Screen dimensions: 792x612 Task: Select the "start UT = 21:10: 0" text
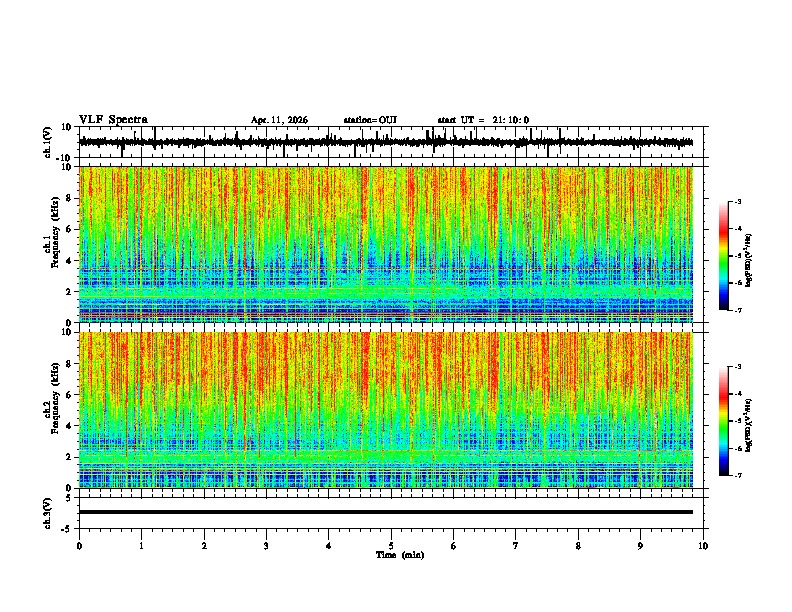483,120
